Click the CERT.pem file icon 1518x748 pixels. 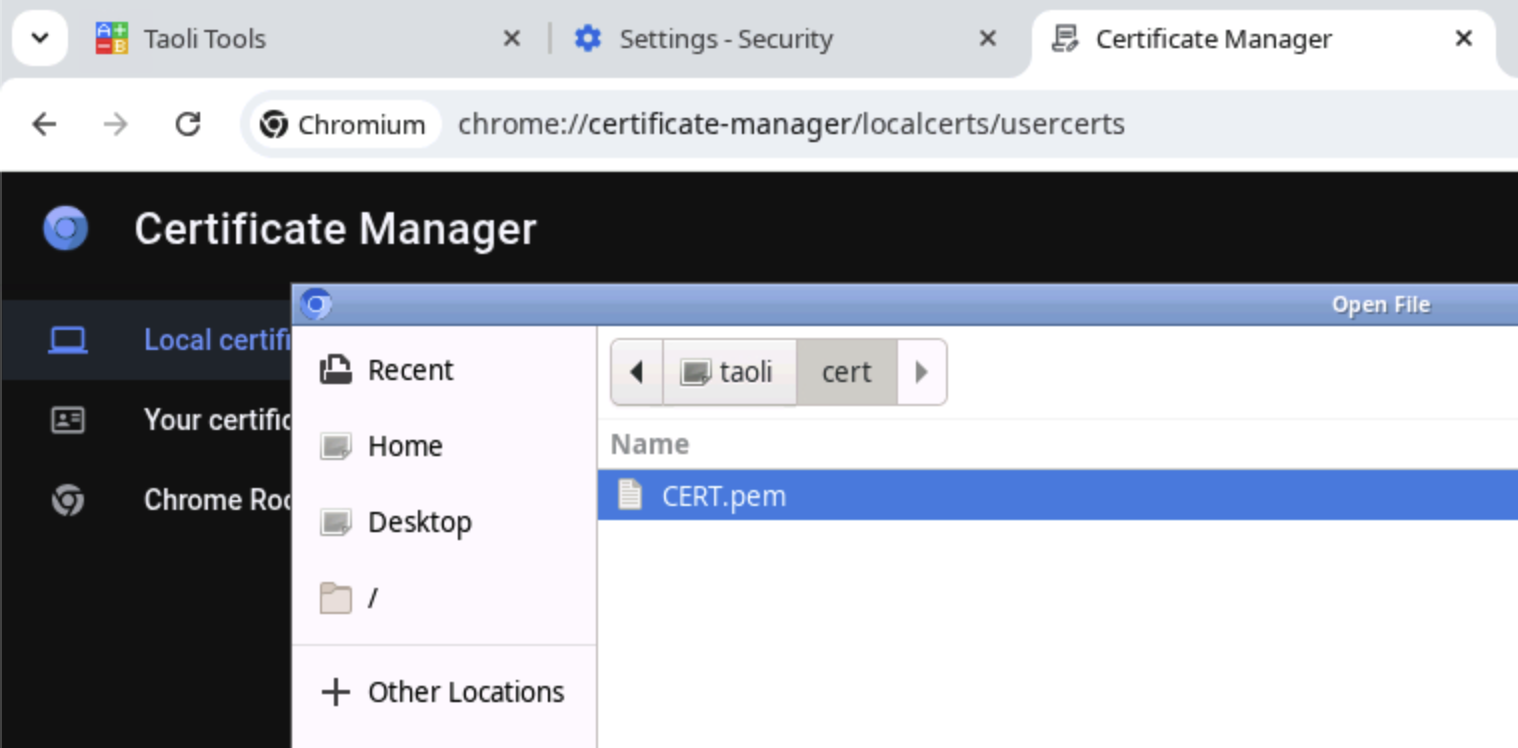point(630,495)
